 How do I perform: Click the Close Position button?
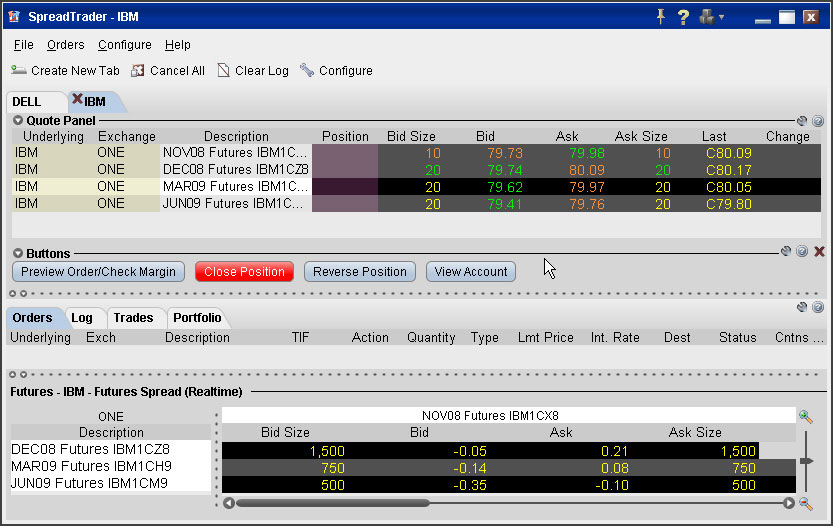pyautogui.click(x=244, y=272)
